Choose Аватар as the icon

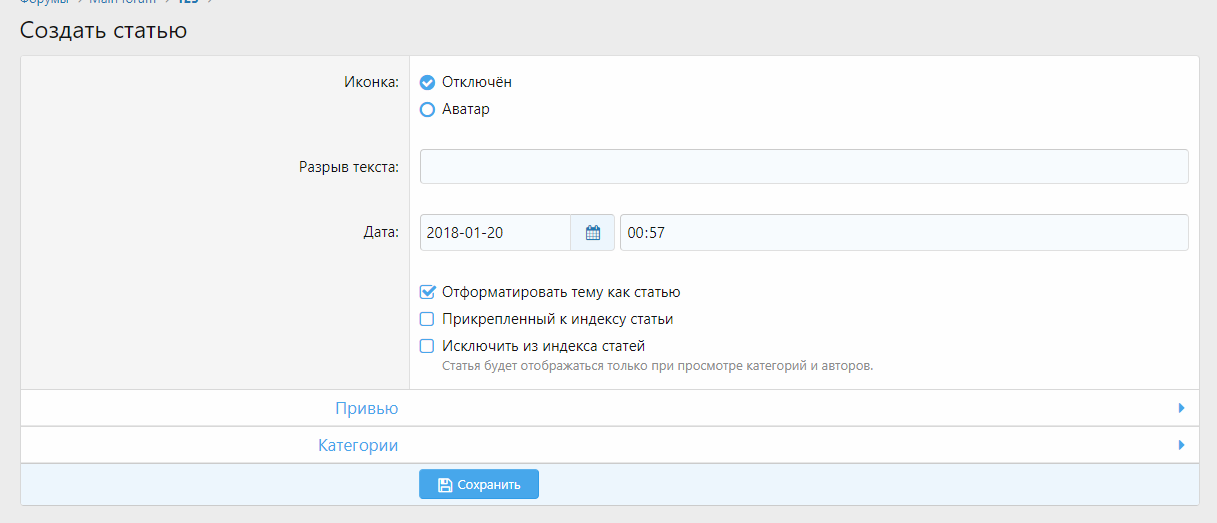(428, 110)
